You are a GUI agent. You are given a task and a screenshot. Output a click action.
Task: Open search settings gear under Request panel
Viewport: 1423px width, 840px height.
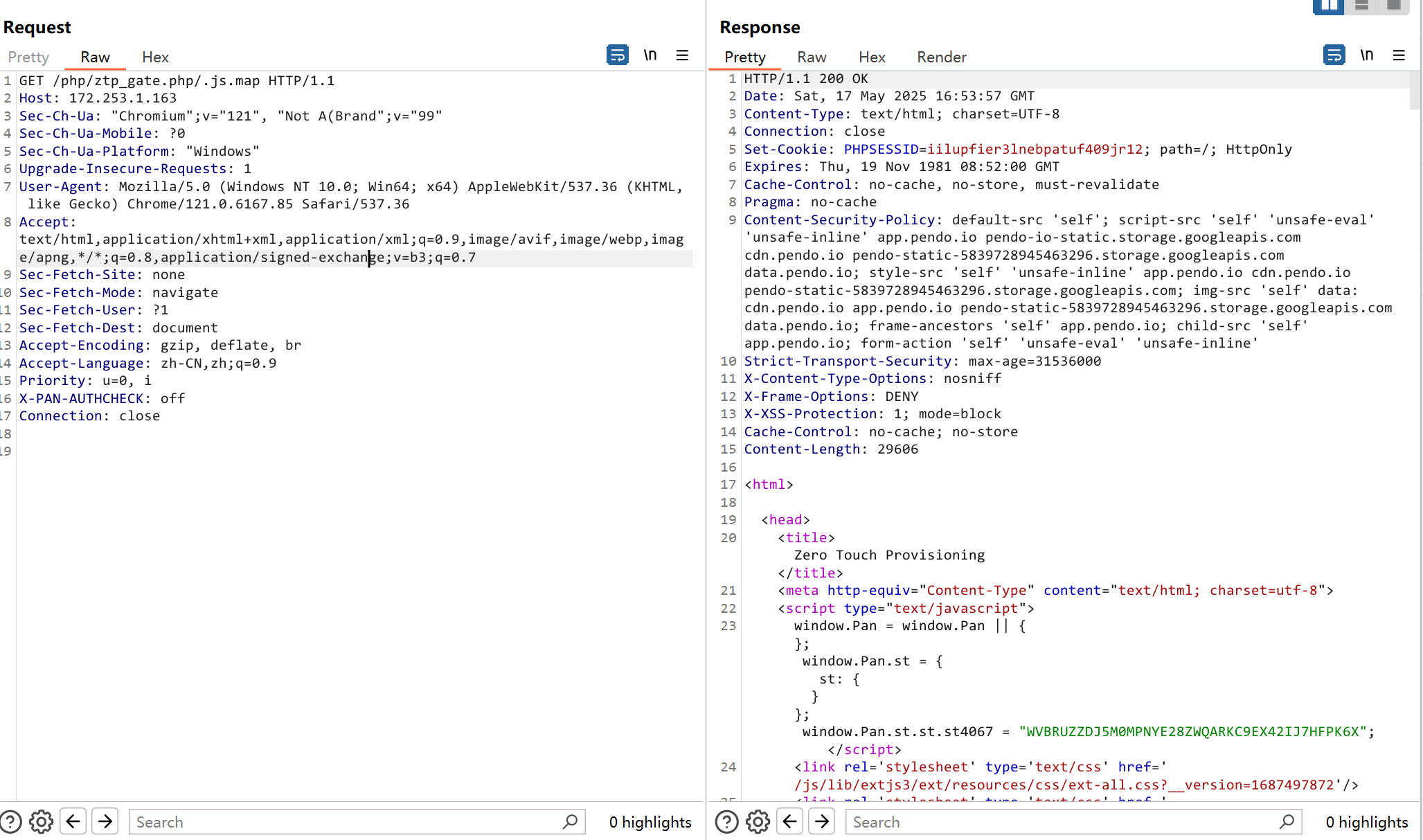[41, 822]
